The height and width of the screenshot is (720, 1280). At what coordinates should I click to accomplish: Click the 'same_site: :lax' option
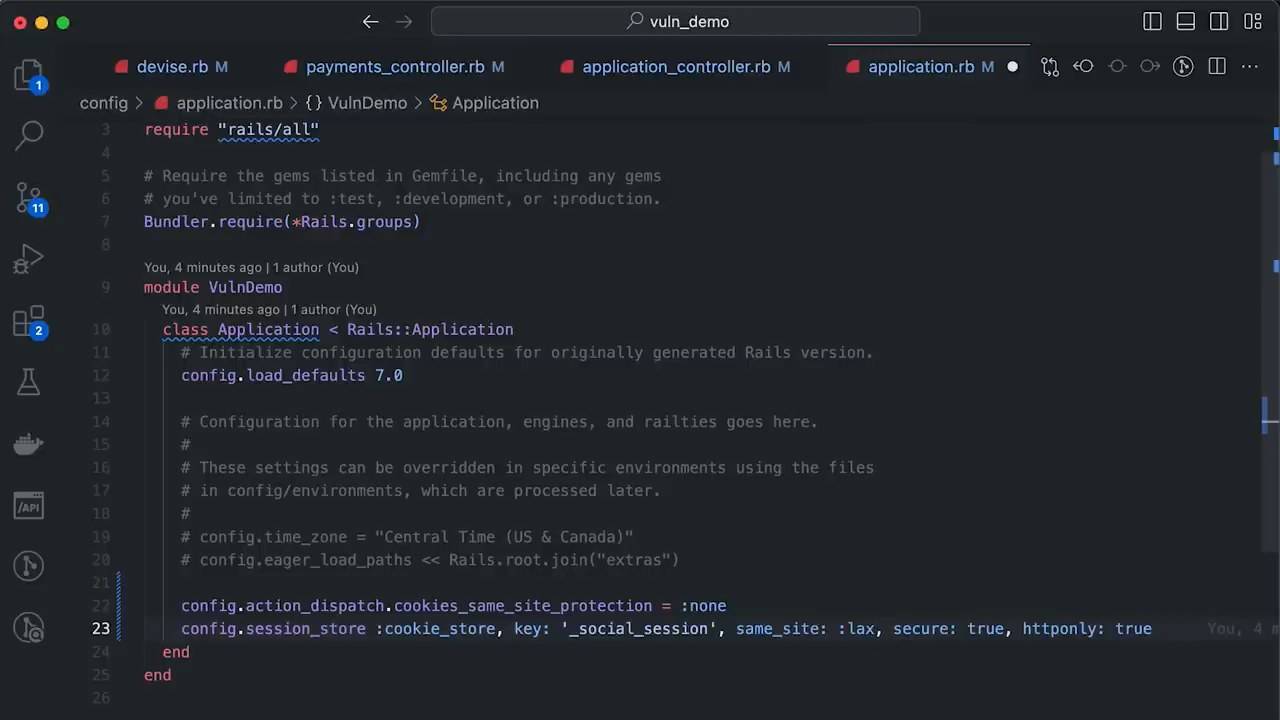[x=806, y=629]
